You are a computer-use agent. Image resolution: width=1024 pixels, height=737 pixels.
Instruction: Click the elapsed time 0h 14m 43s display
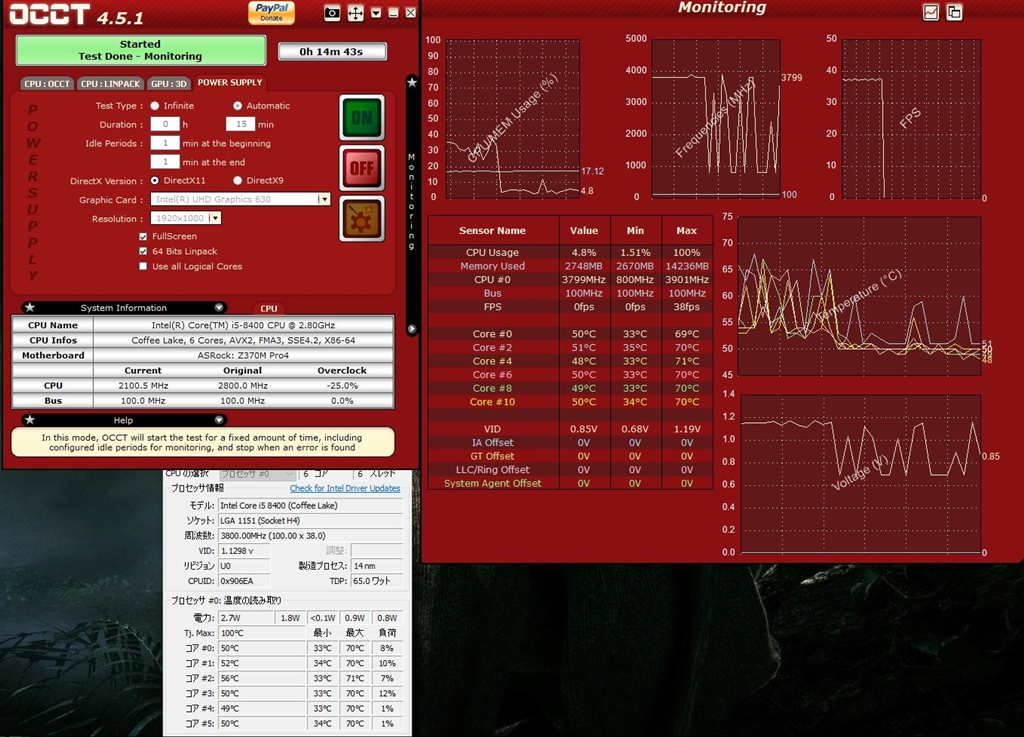(x=332, y=52)
